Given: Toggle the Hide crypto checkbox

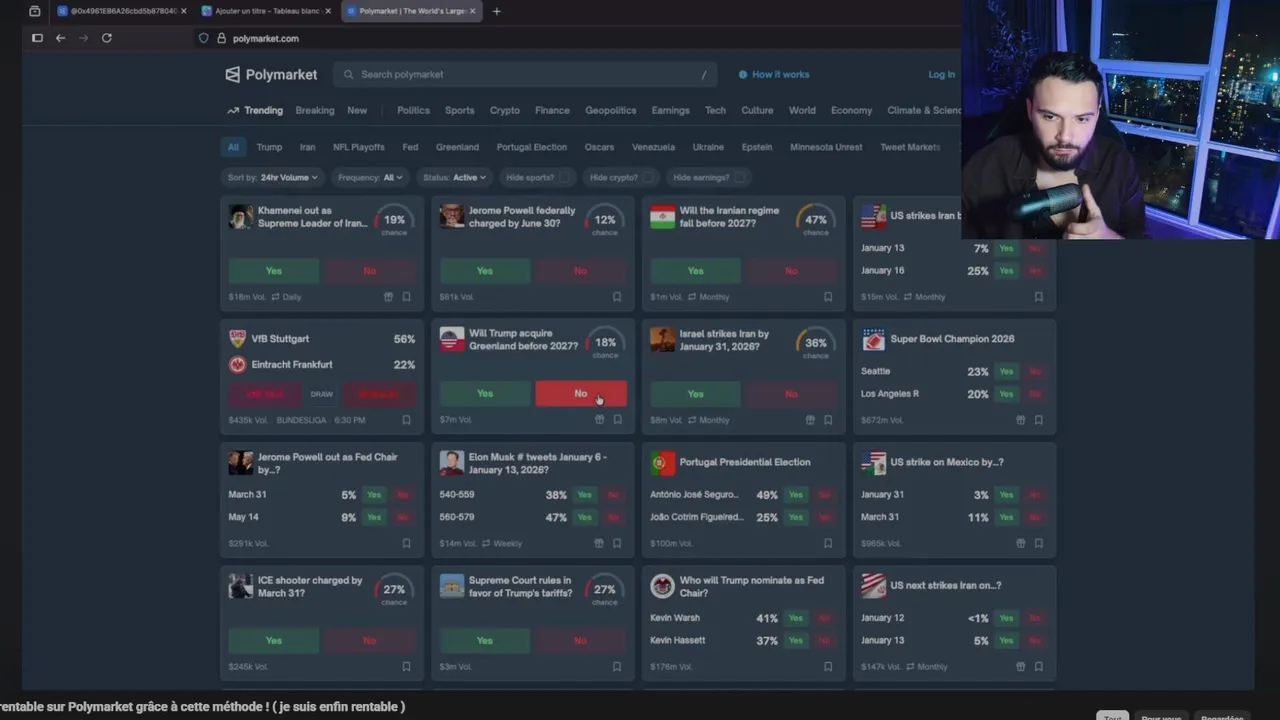Looking at the screenshot, I should click(x=649, y=177).
